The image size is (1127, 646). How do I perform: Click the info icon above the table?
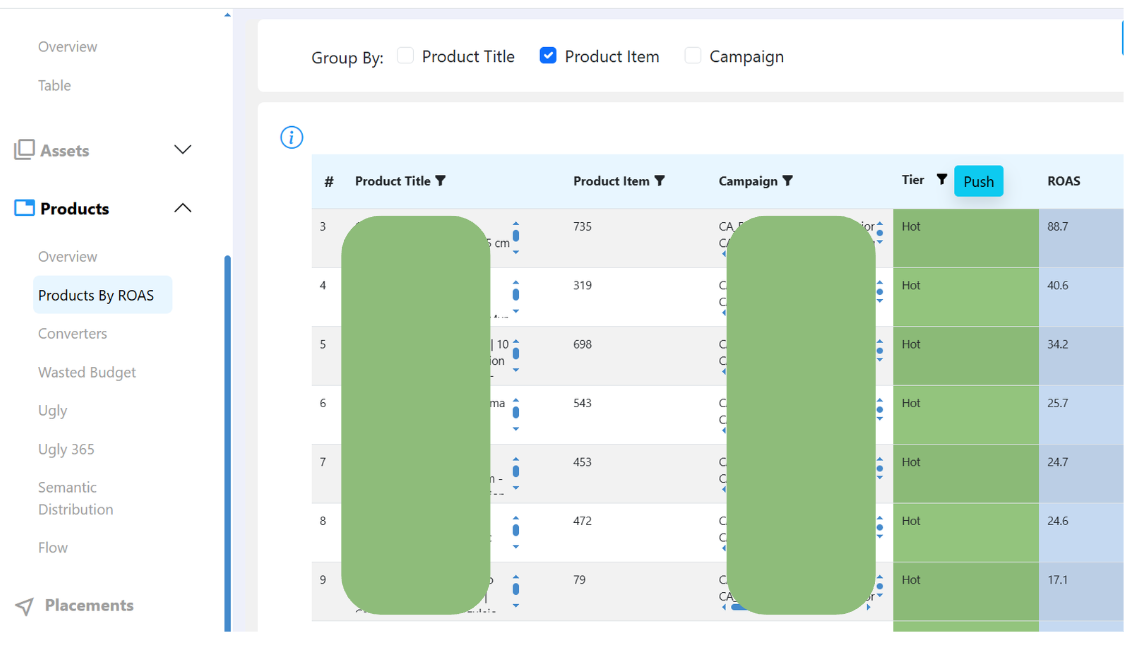(291, 138)
